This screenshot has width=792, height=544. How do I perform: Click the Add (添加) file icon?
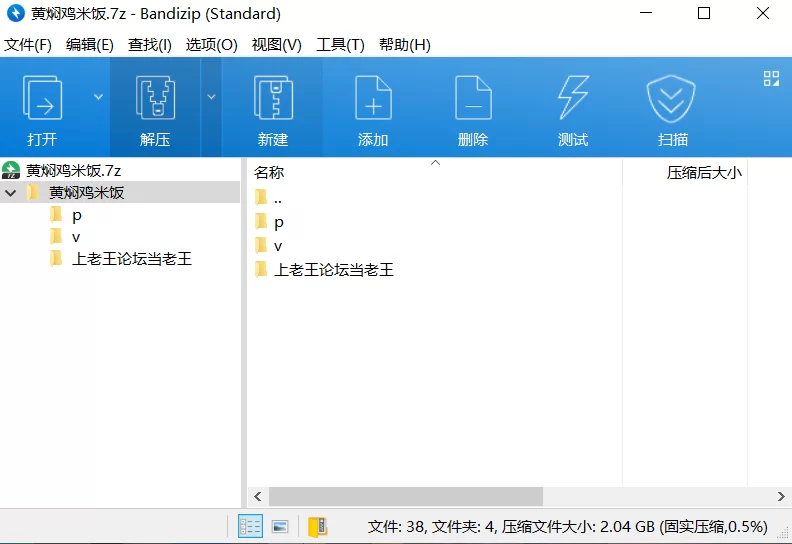pyautogui.click(x=373, y=97)
